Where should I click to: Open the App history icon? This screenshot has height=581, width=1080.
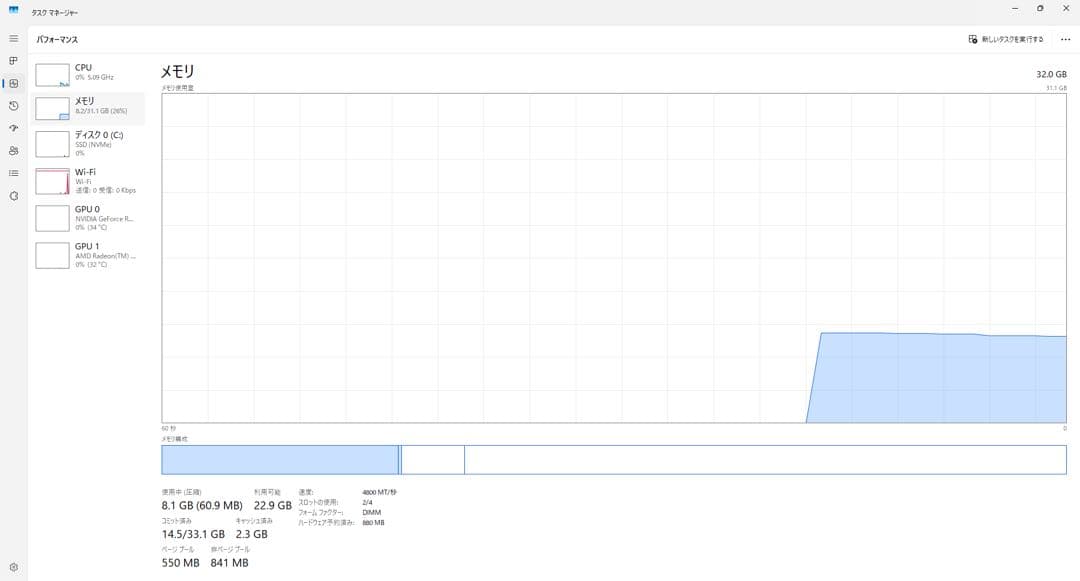[13, 105]
